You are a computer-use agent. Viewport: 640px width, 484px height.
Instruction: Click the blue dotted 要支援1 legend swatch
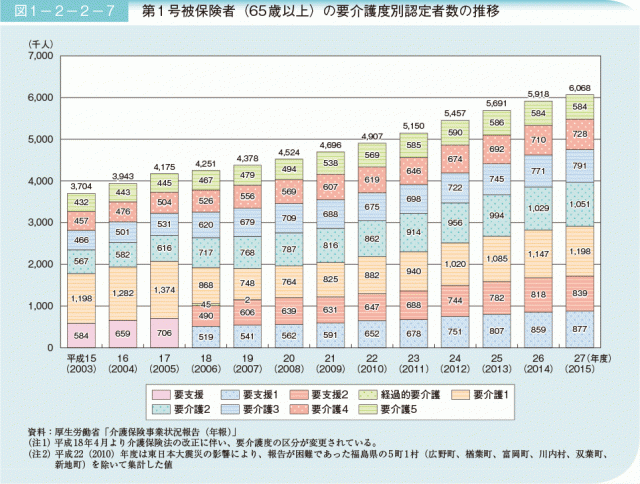click(230, 395)
